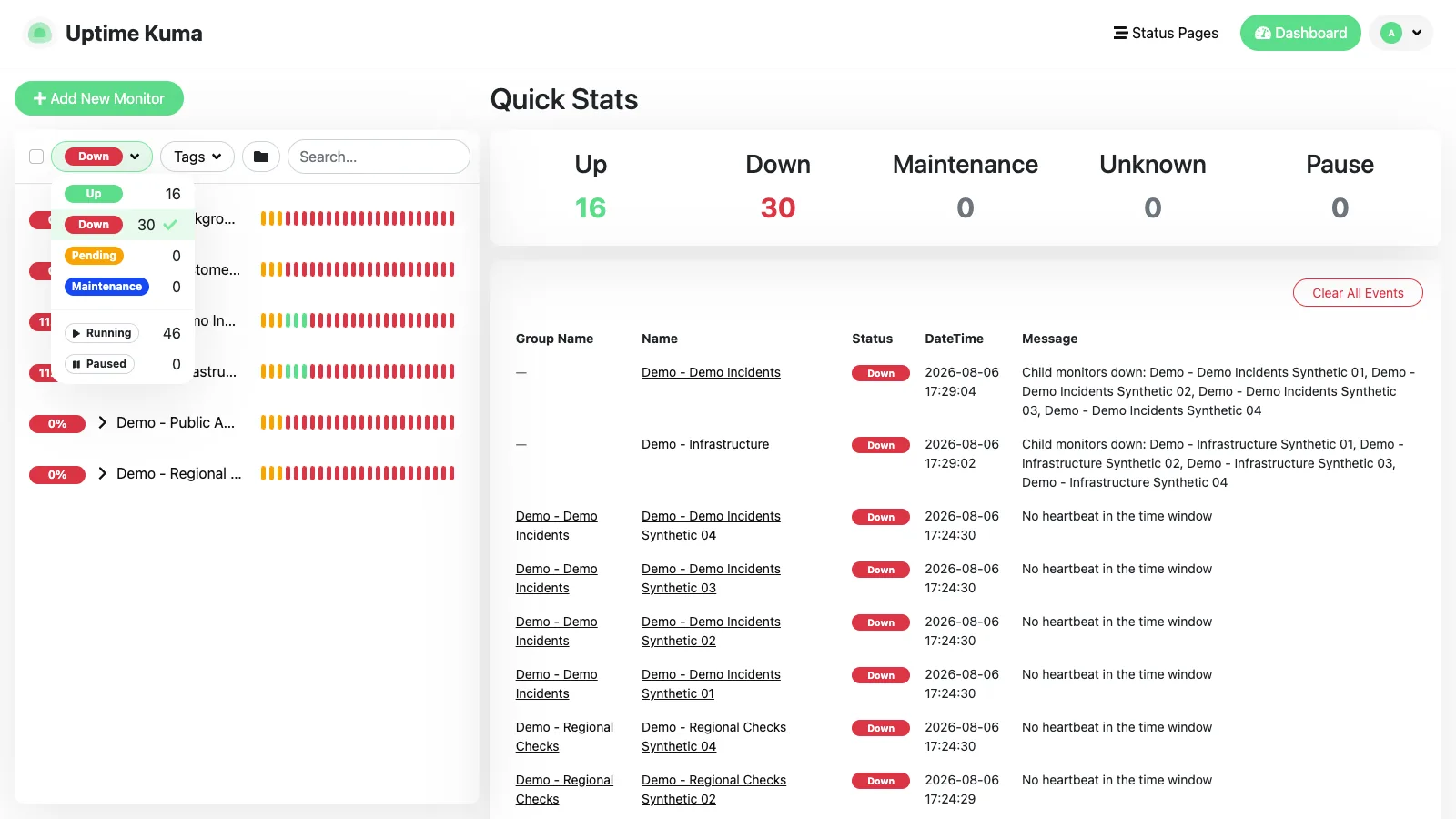Click Add New Monitor button

coord(99,98)
